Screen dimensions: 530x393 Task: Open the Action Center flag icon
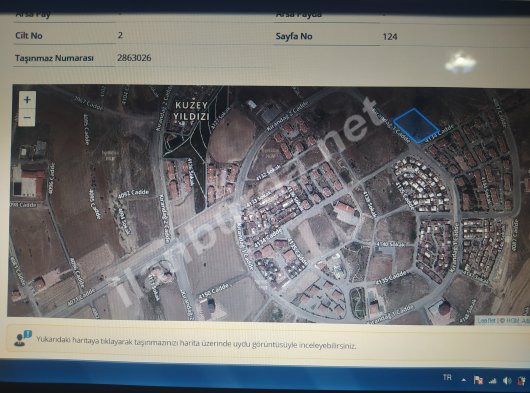click(x=478, y=380)
